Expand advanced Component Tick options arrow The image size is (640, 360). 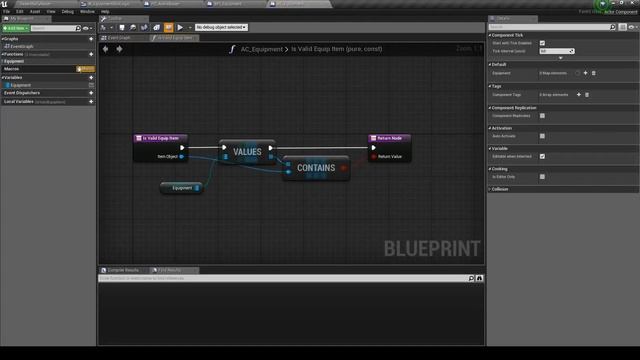560,58
